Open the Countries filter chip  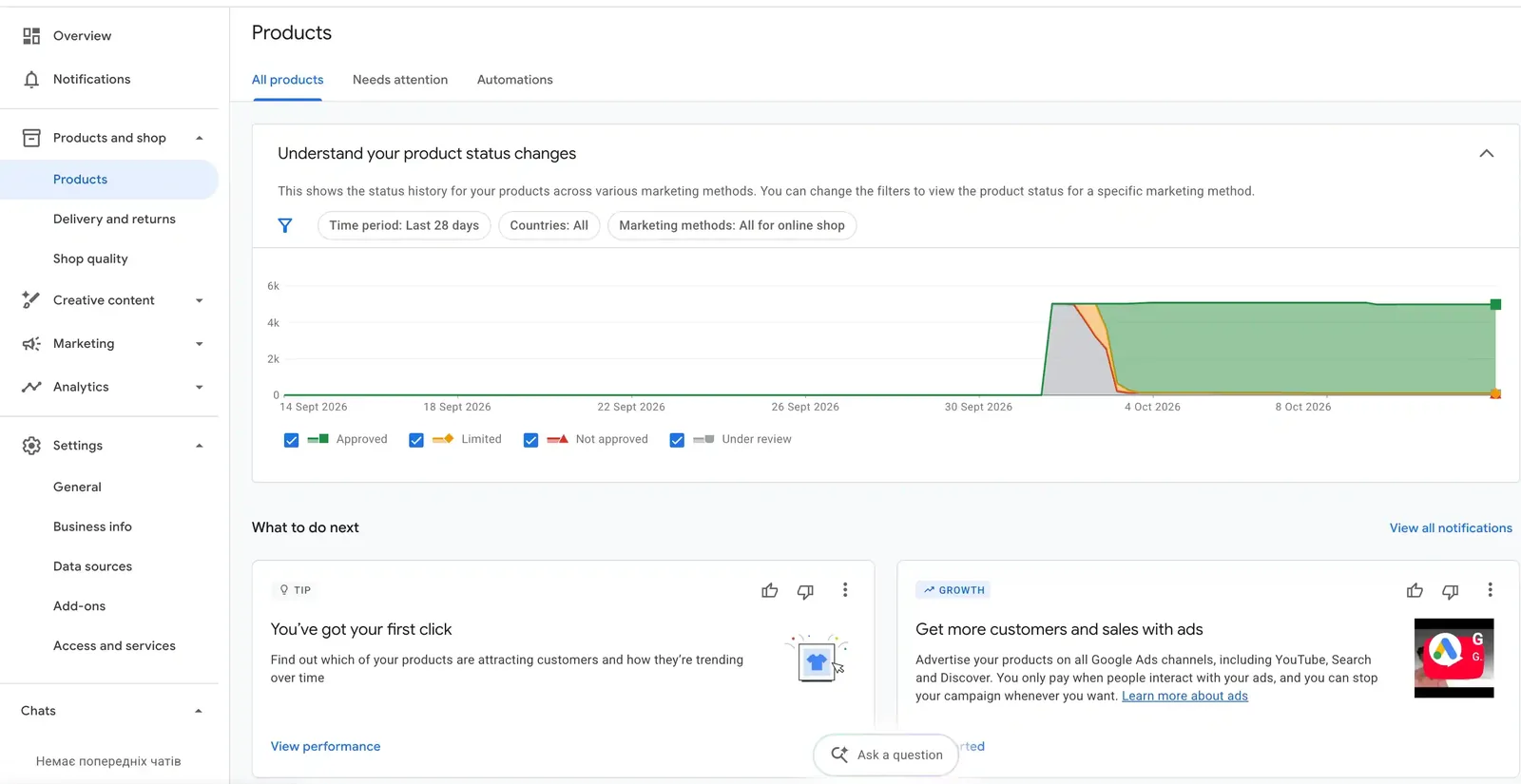coord(549,225)
